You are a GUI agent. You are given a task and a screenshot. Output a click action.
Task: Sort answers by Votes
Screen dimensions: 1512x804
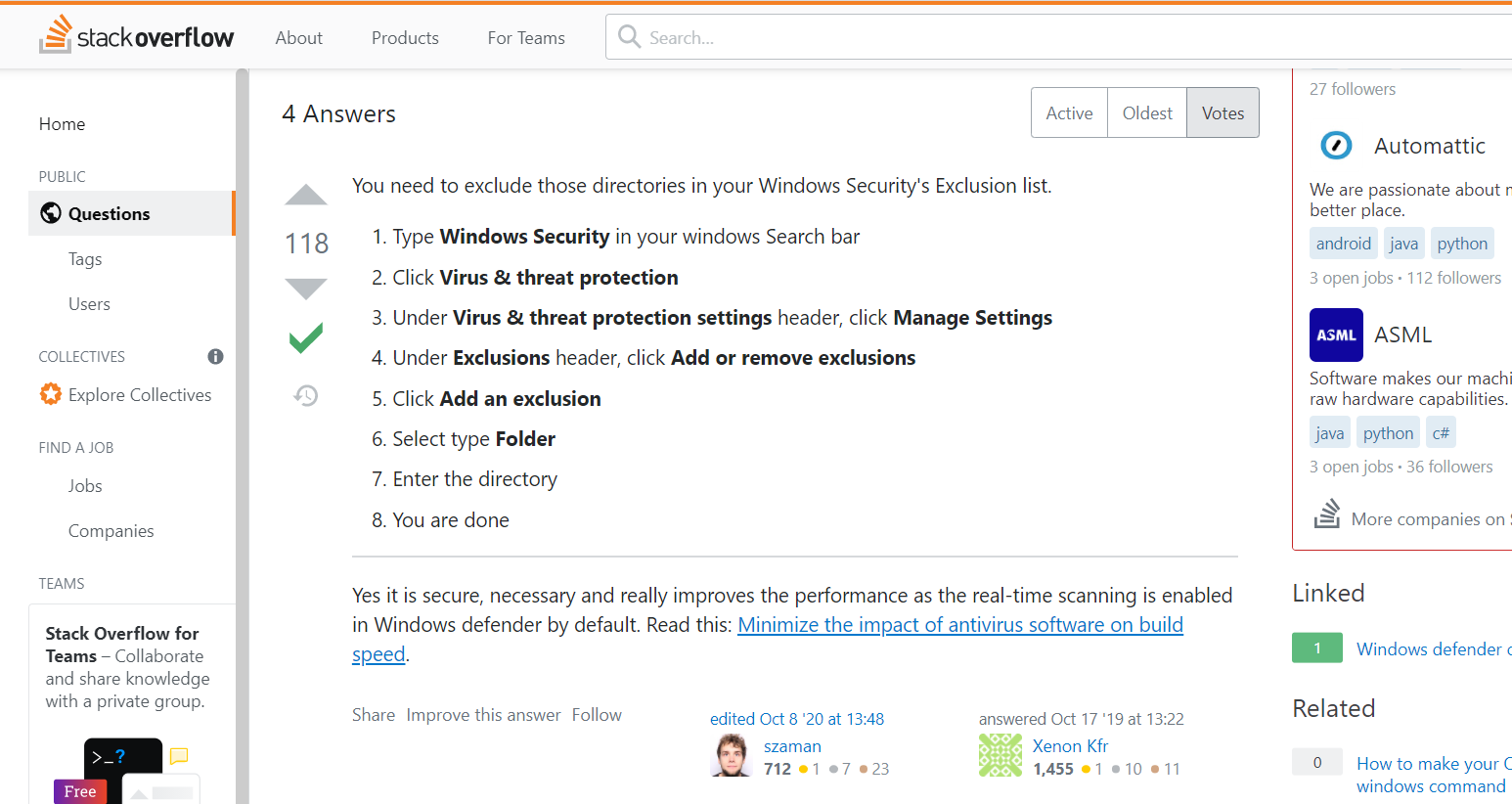click(x=1223, y=112)
